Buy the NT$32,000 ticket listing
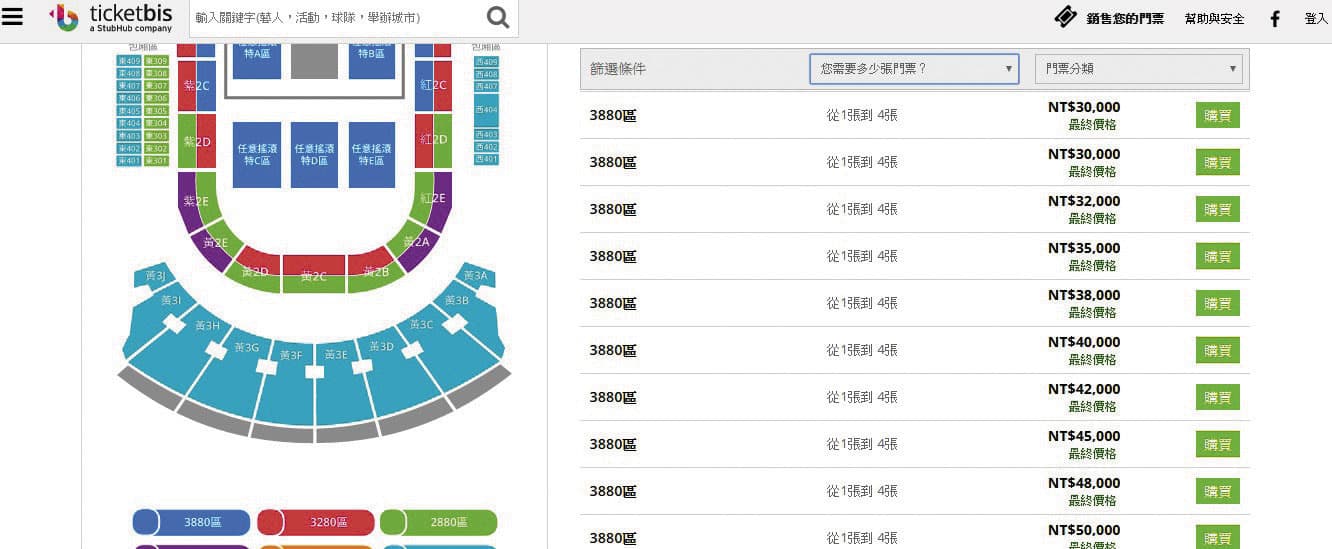1332x549 pixels. (1217, 209)
